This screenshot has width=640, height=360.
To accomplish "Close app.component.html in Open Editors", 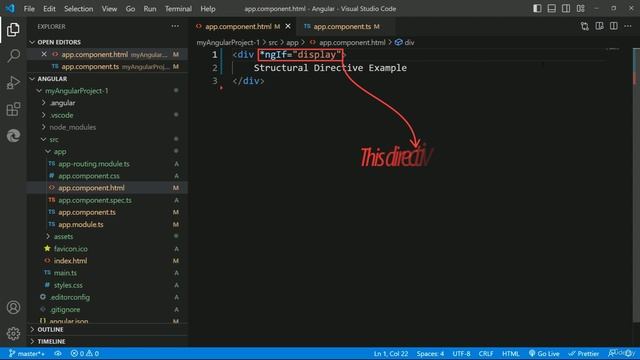I will click(x=44, y=54).
